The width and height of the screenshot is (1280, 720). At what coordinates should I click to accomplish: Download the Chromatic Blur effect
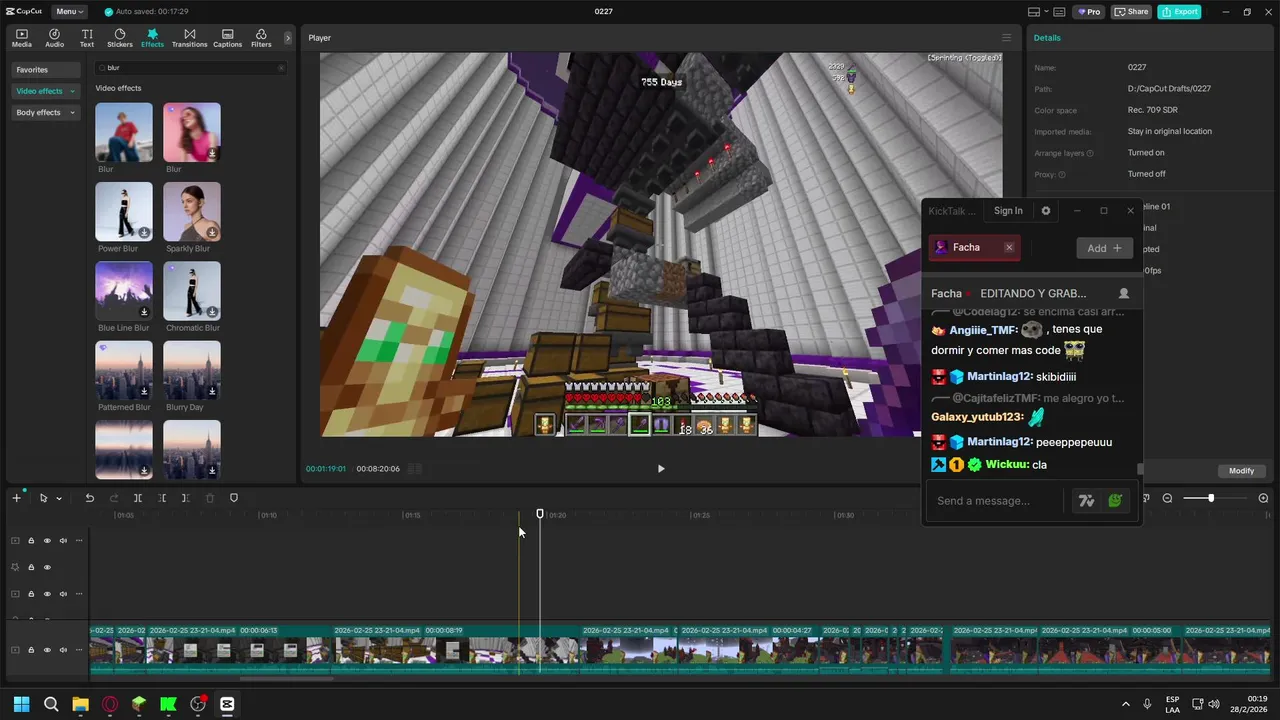(x=213, y=312)
